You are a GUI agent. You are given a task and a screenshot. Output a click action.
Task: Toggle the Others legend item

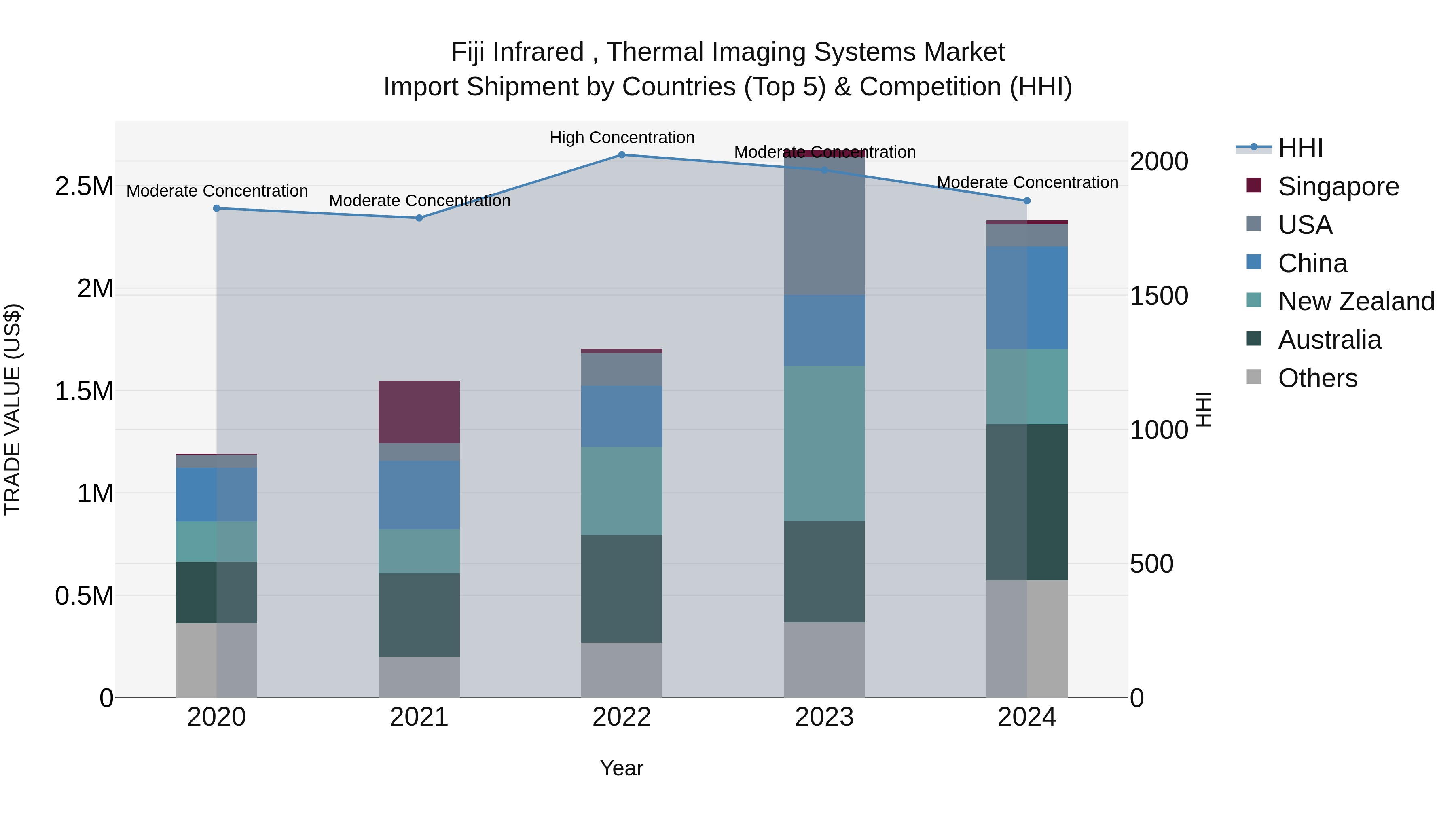click(x=1317, y=378)
